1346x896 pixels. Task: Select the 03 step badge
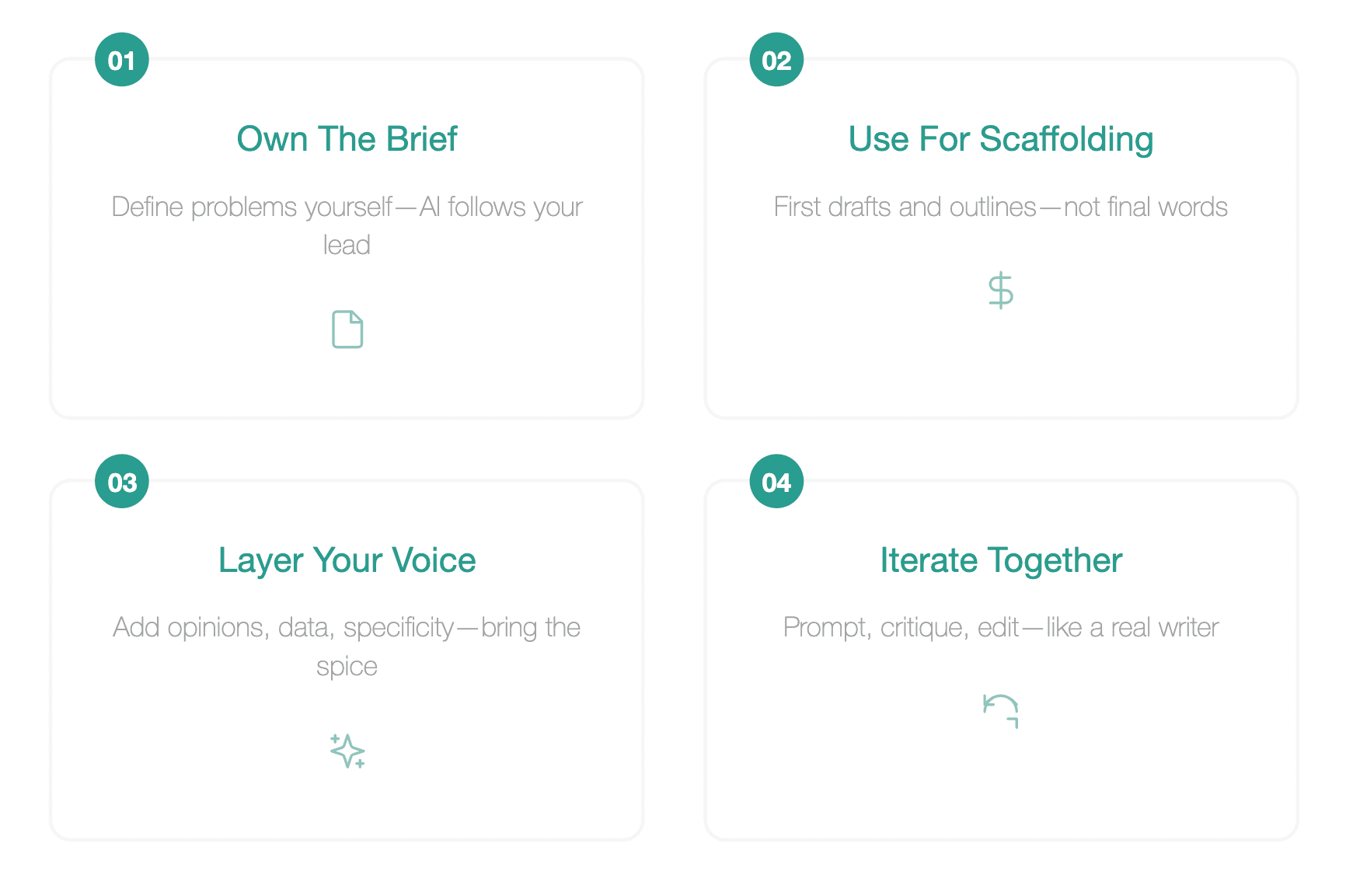click(122, 481)
